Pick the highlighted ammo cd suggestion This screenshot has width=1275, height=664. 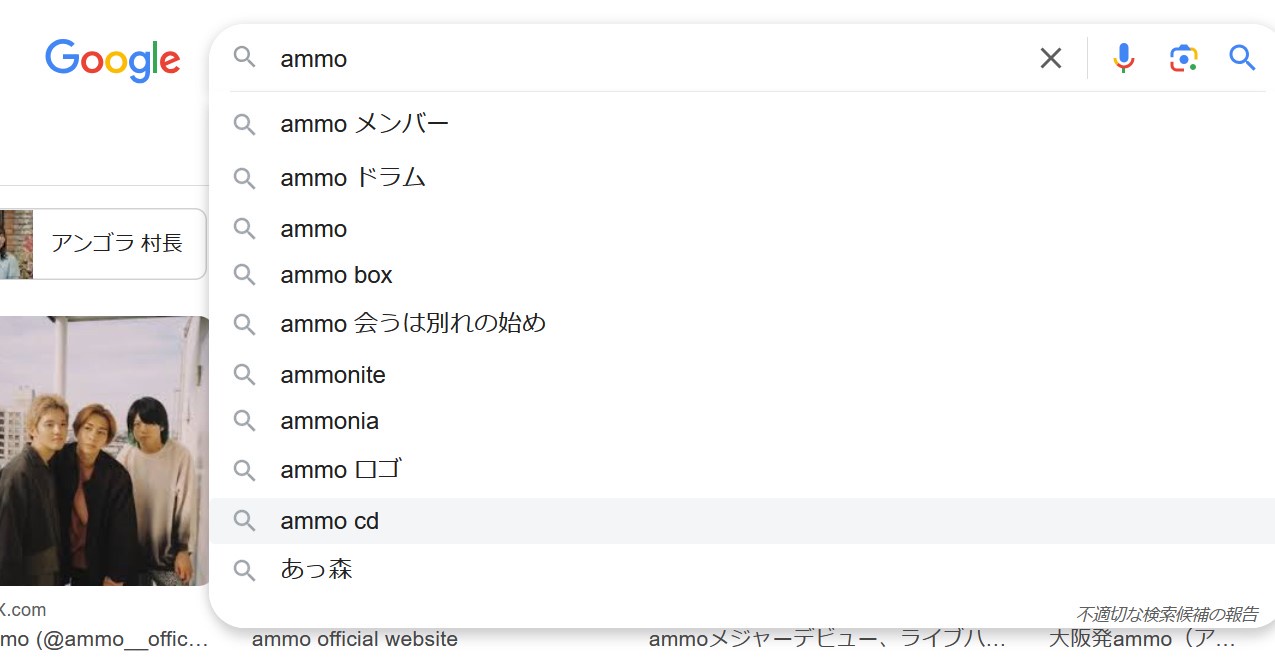pyautogui.click(x=742, y=521)
